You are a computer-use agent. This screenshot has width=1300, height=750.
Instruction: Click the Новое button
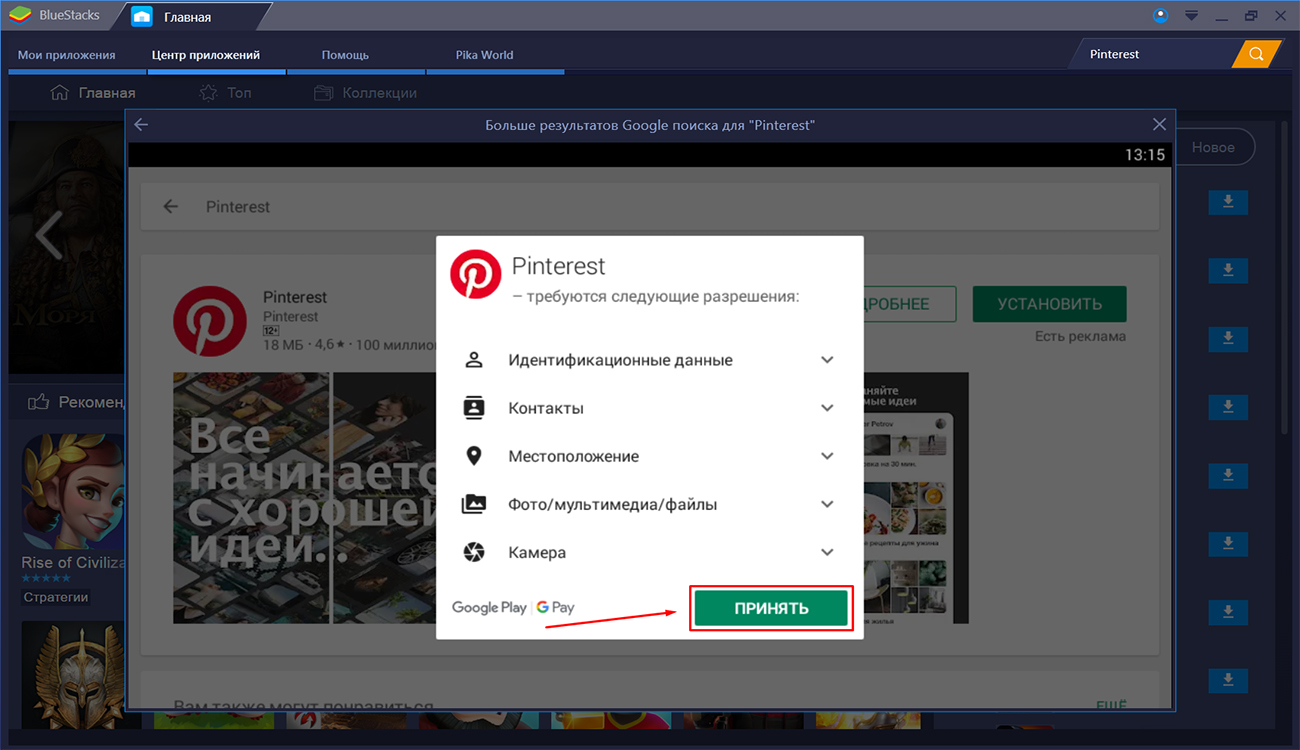click(x=1213, y=147)
